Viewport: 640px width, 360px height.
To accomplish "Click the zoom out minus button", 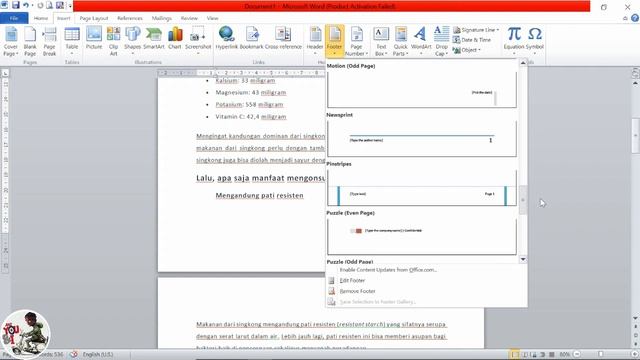I will pos(577,354).
